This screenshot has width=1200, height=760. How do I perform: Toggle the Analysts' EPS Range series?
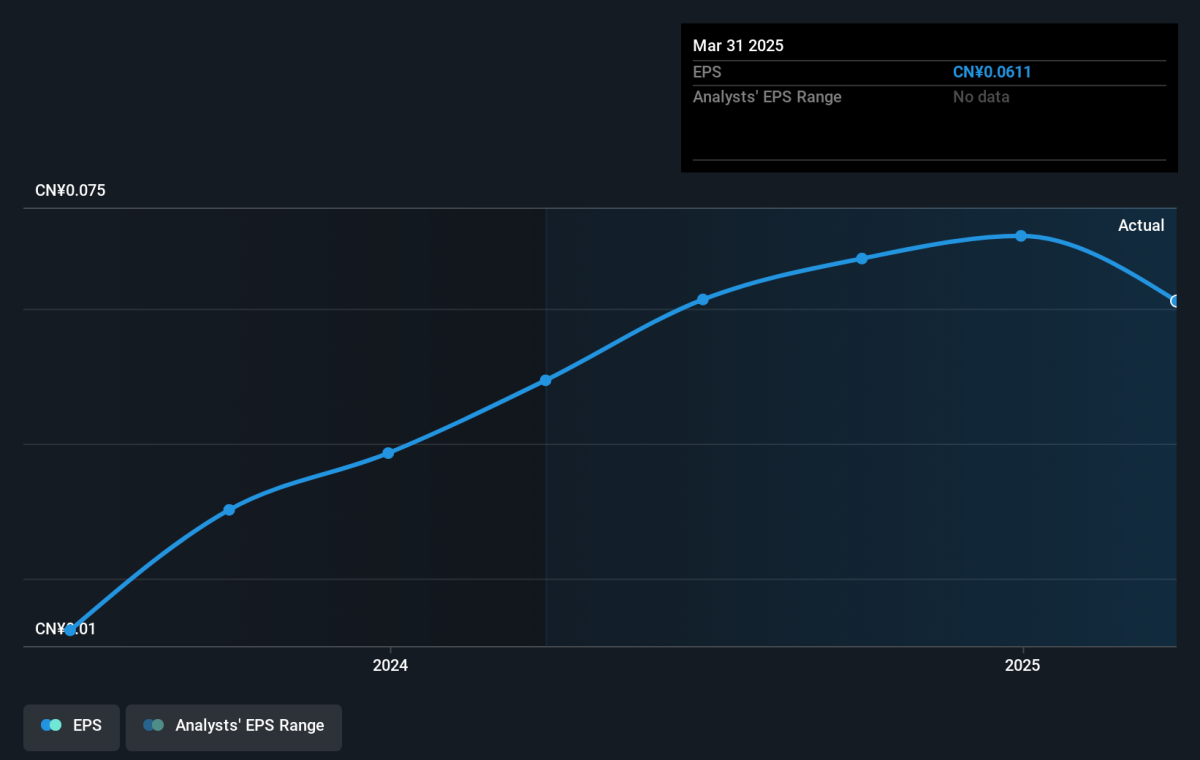(x=233, y=727)
